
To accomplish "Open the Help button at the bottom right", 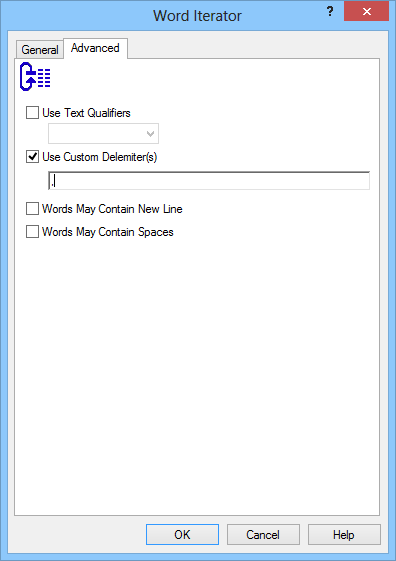I will [344, 535].
